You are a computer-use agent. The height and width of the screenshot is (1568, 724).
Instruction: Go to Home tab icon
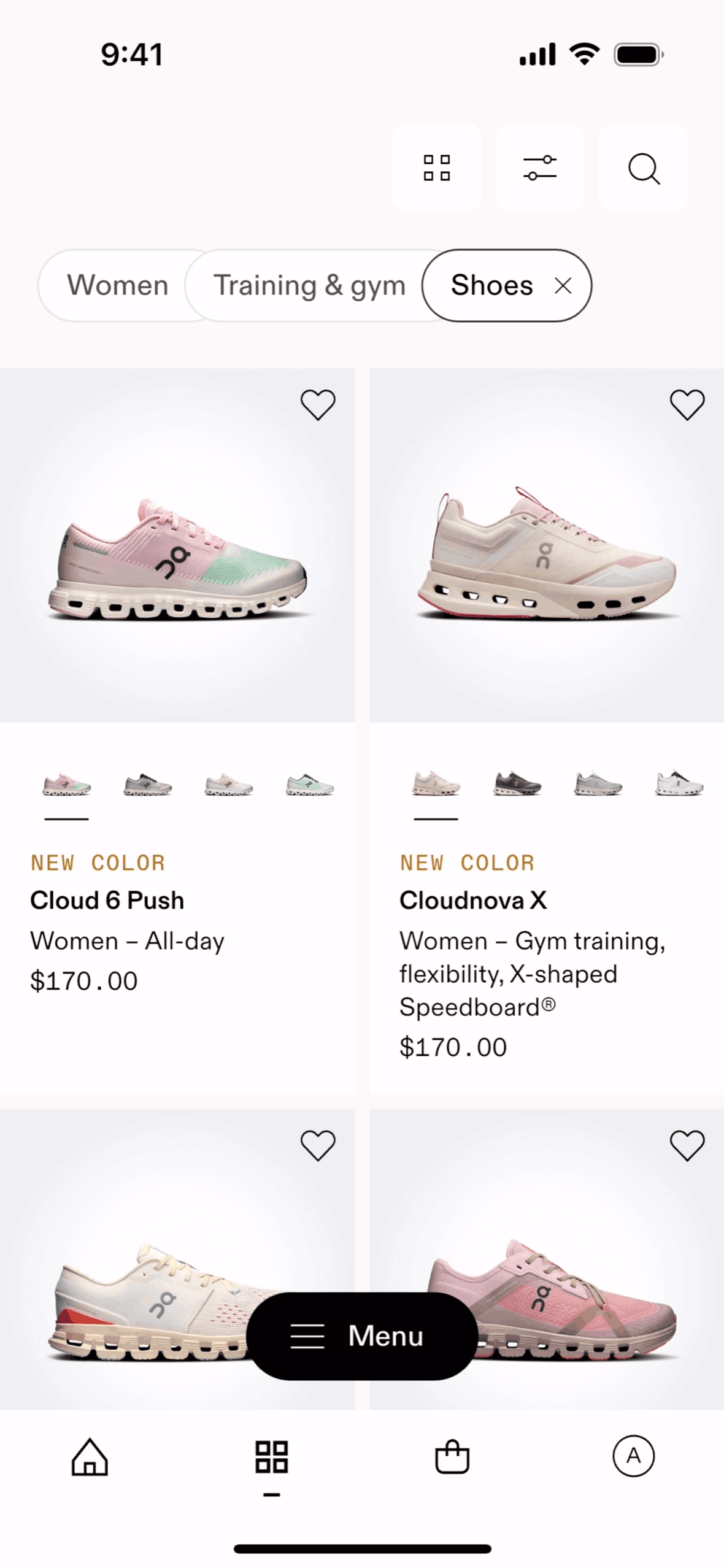[90, 1456]
